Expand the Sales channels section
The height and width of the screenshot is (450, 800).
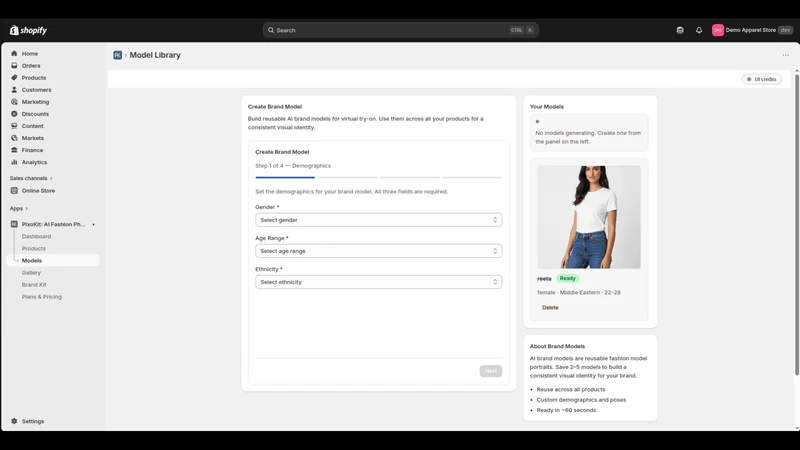[31, 178]
